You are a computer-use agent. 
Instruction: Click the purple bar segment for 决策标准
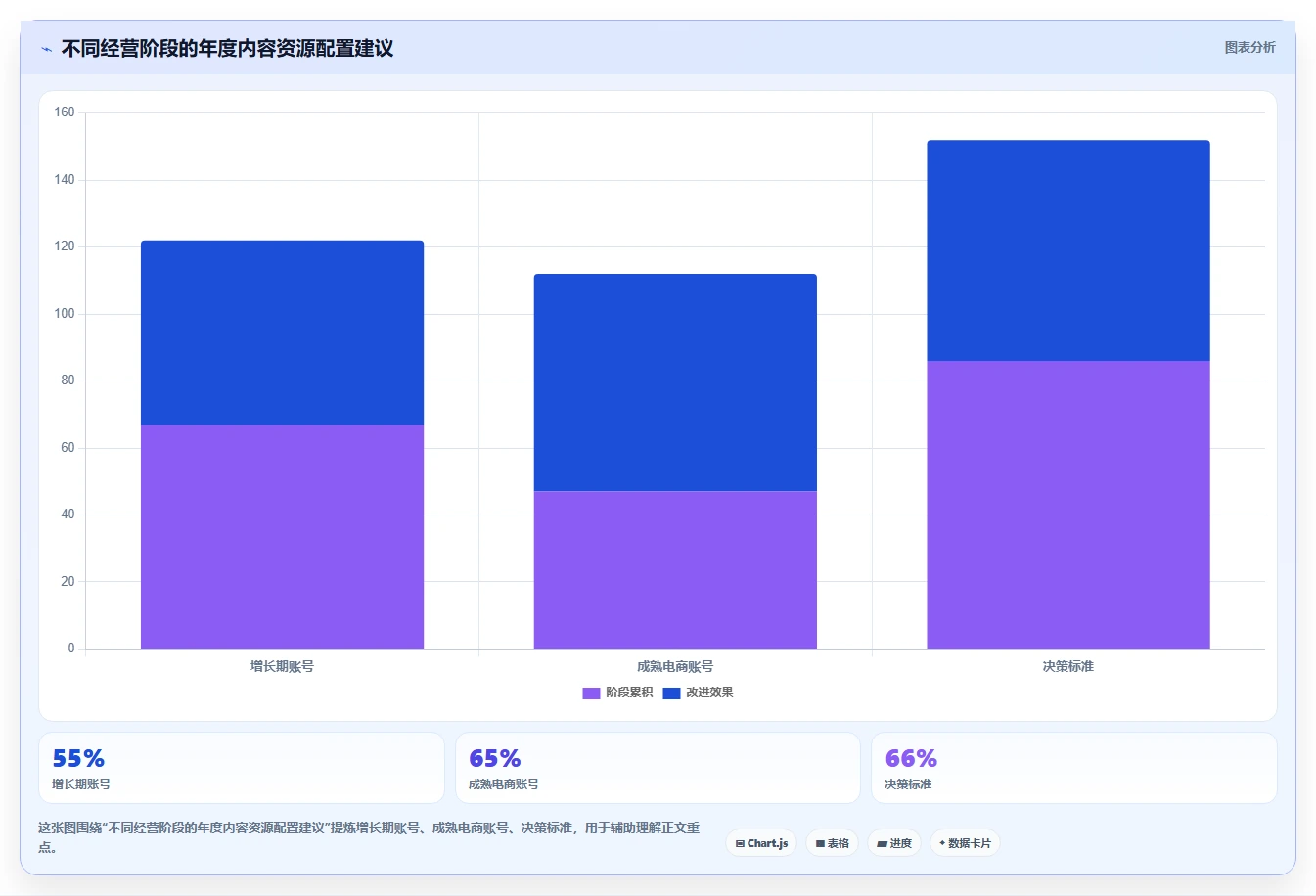(1068, 505)
